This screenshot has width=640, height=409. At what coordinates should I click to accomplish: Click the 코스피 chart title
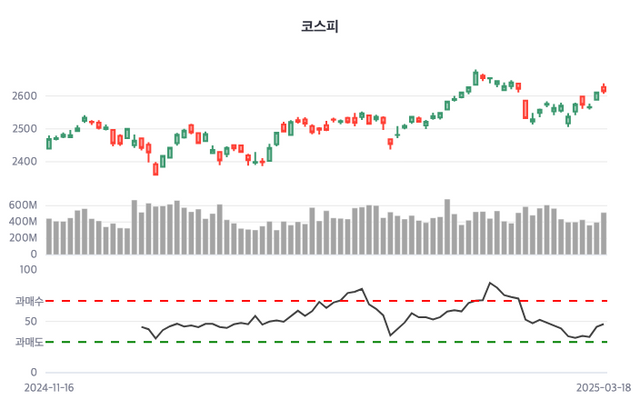pos(320,26)
